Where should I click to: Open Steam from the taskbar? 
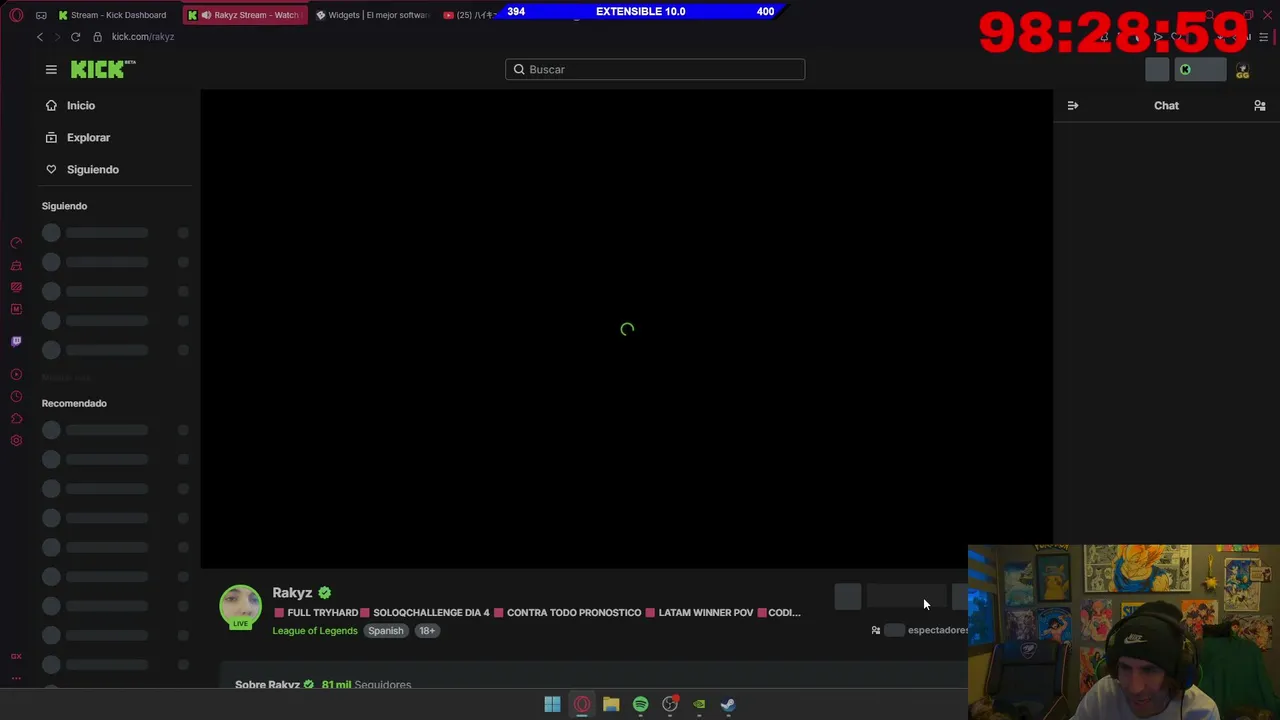pyautogui.click(x=728, y=704)
